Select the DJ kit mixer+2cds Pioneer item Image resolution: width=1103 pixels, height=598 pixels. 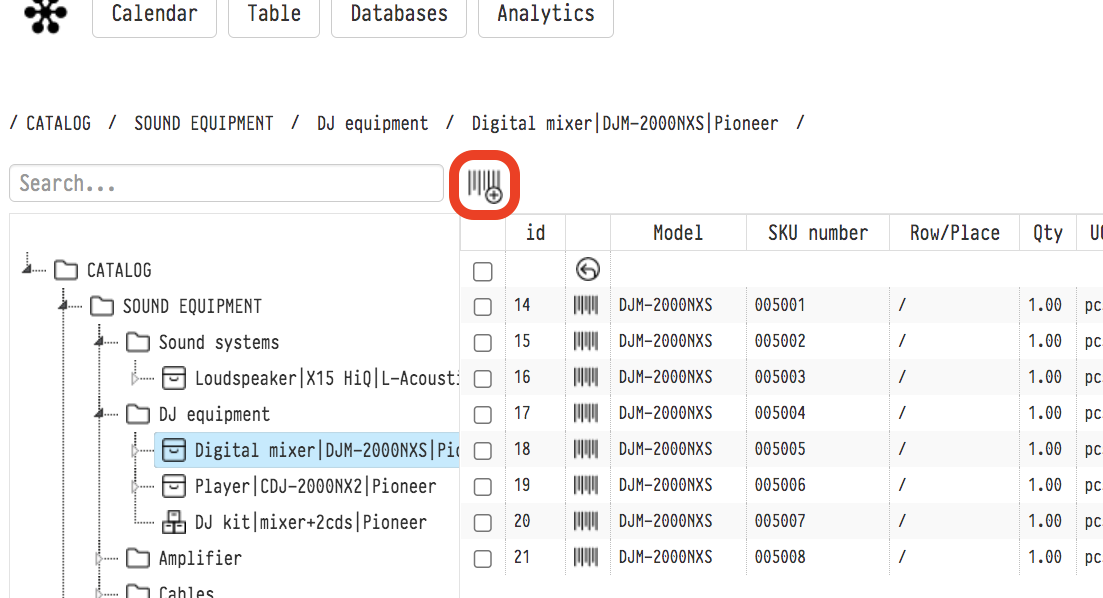[x=310, y=522]
